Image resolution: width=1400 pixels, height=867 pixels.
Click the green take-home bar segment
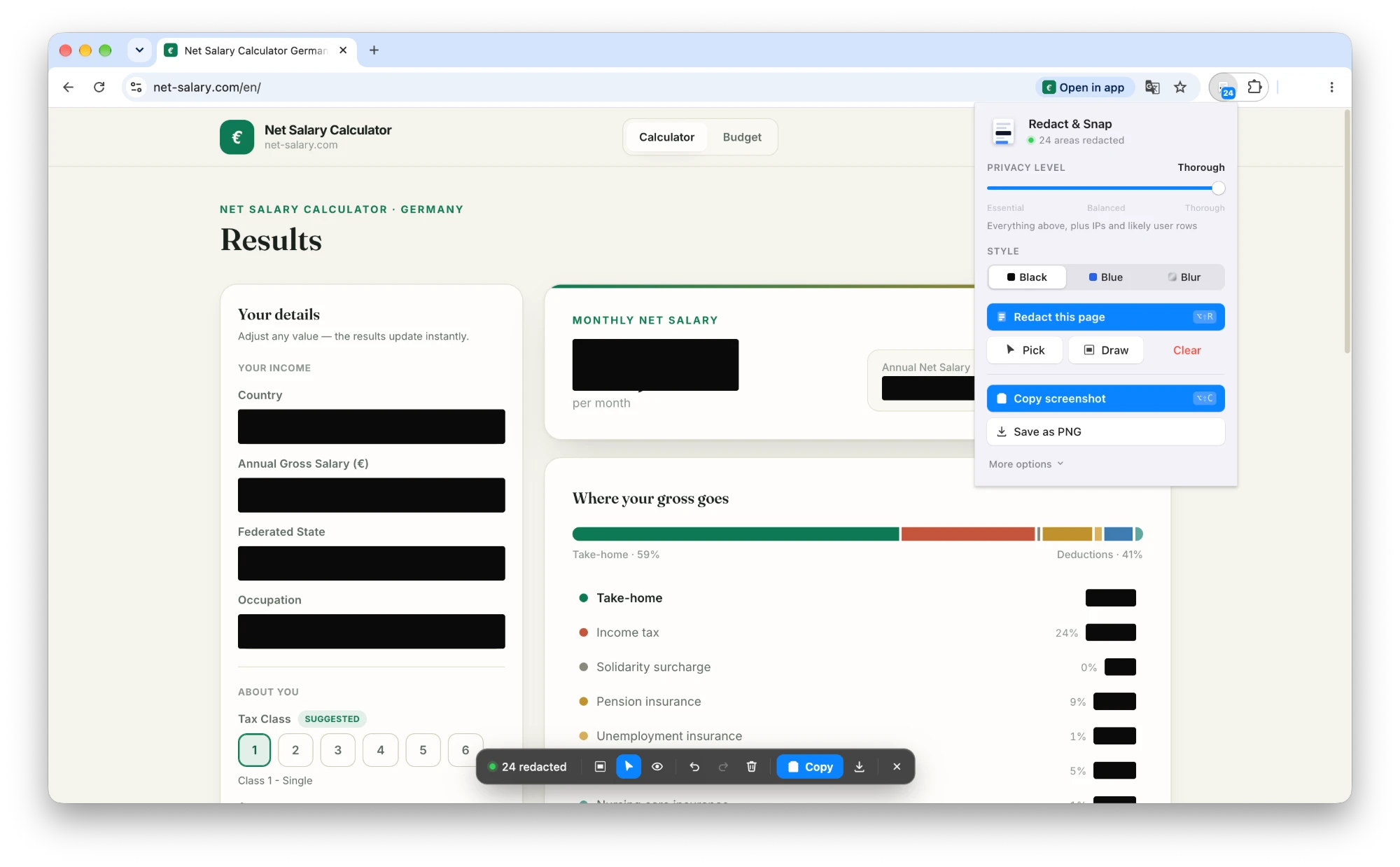(x=735, y=534)
